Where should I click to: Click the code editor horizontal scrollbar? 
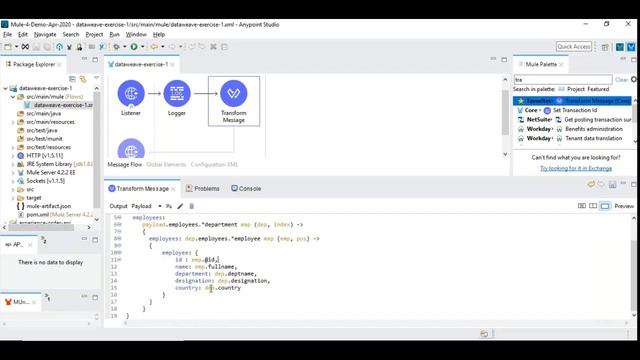coord(376,323)
